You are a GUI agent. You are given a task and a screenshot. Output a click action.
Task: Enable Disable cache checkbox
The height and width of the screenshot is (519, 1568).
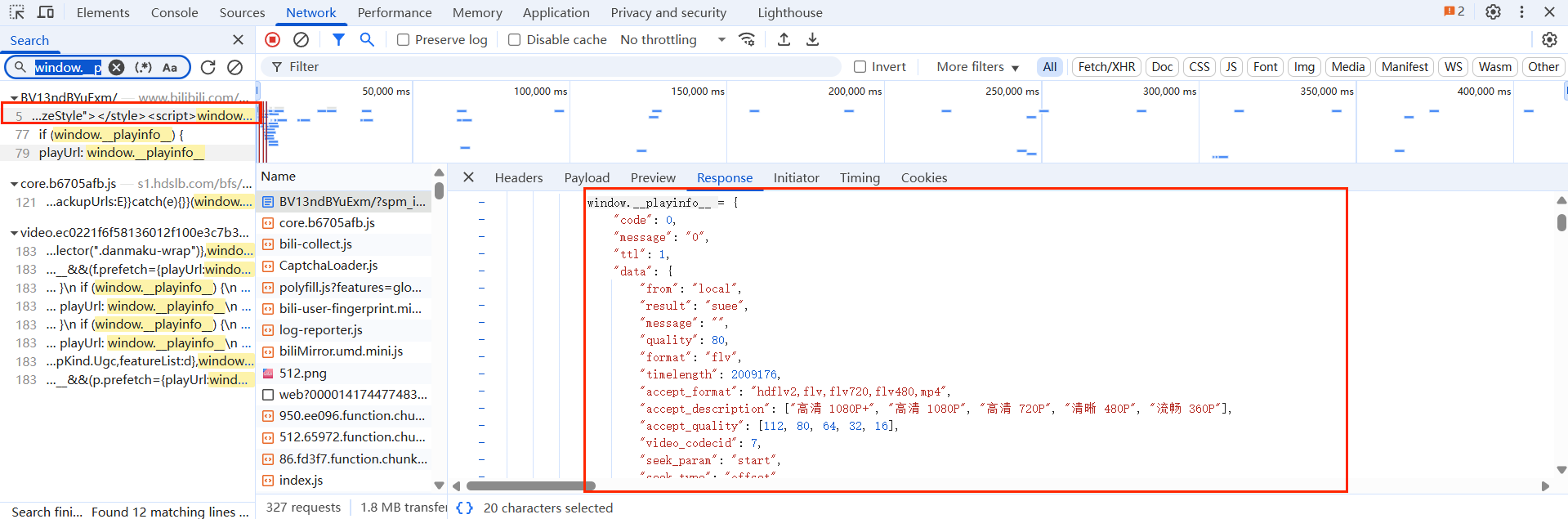514,39
